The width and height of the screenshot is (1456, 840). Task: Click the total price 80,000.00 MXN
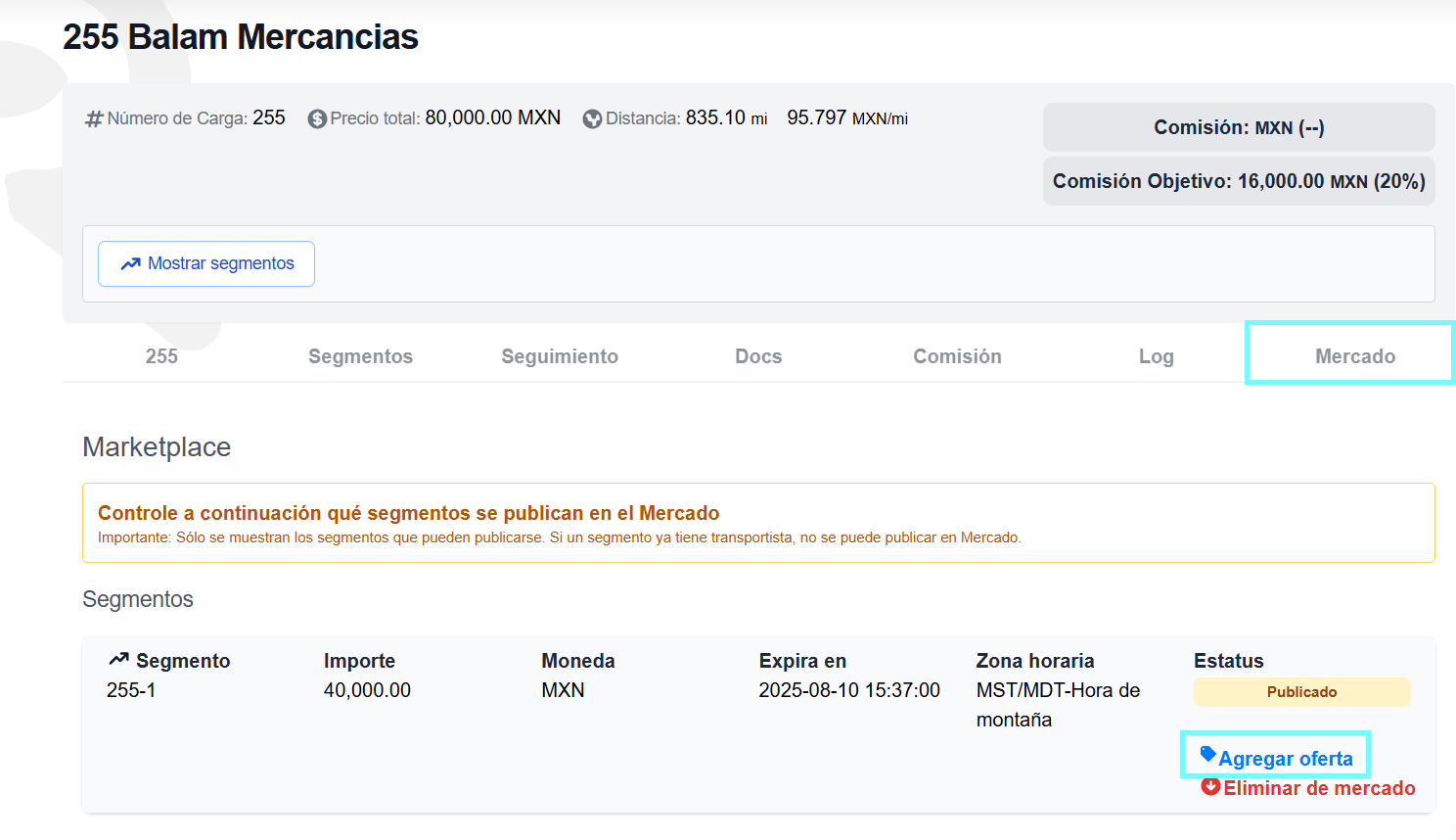point(493,117)
